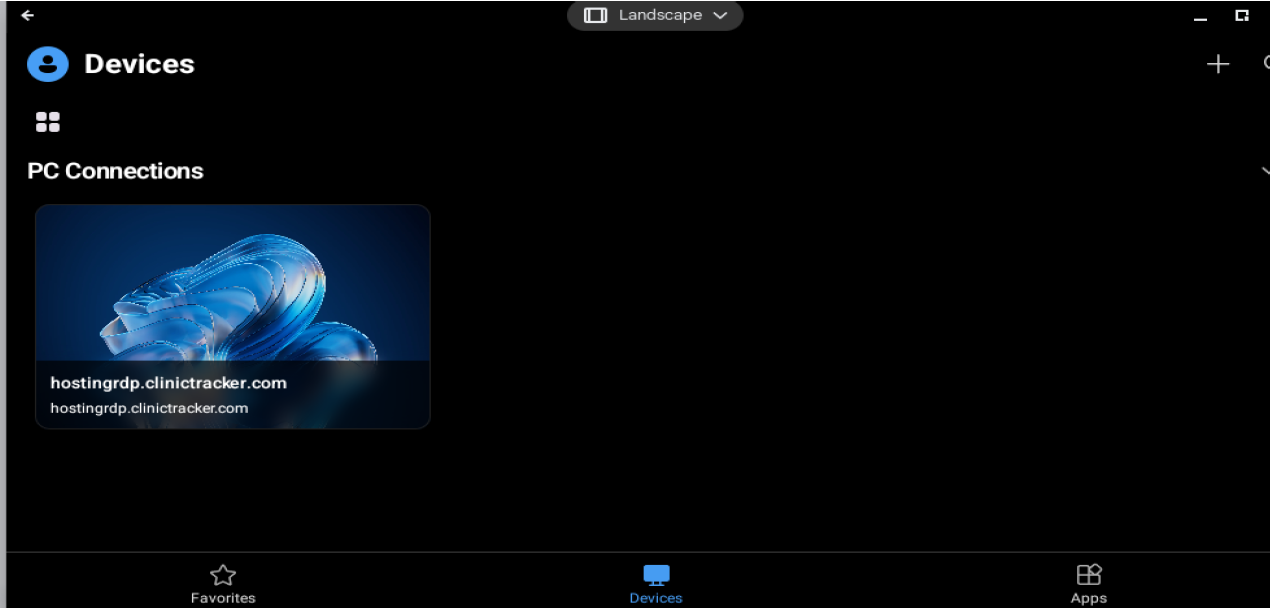Click the hostingrdp.clinictracker.com bold title

coord(169,383)
